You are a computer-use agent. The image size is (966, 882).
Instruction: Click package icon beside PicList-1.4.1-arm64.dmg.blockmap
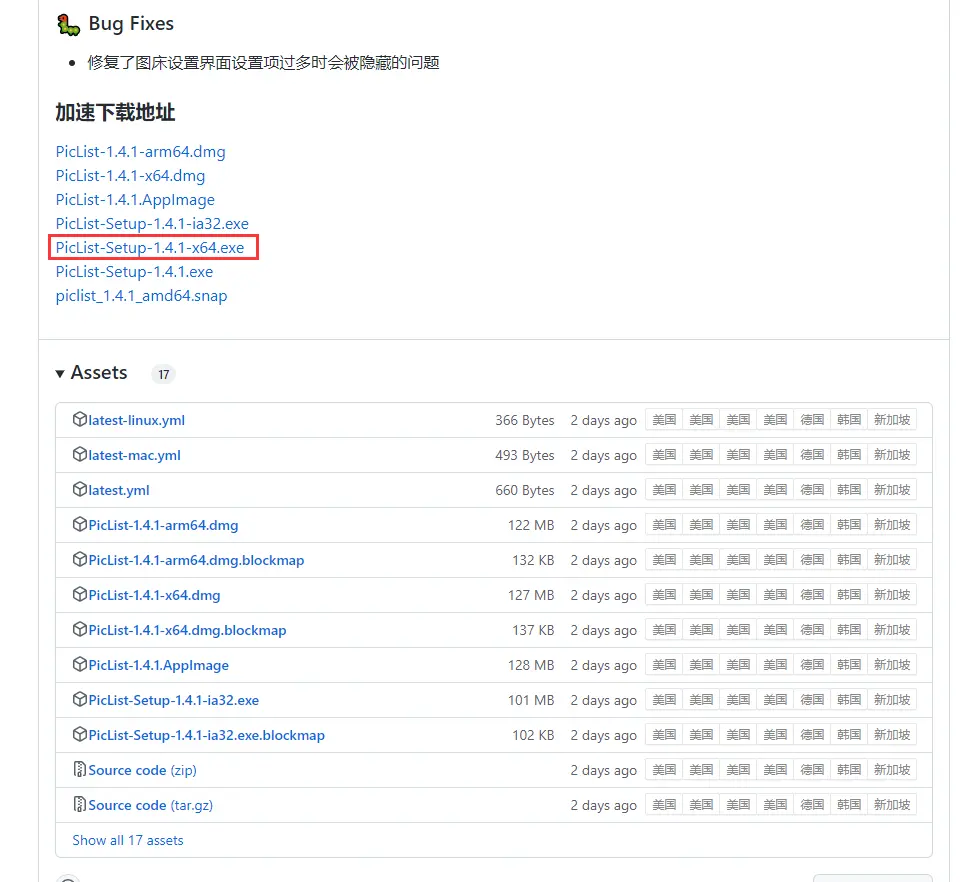79,559
